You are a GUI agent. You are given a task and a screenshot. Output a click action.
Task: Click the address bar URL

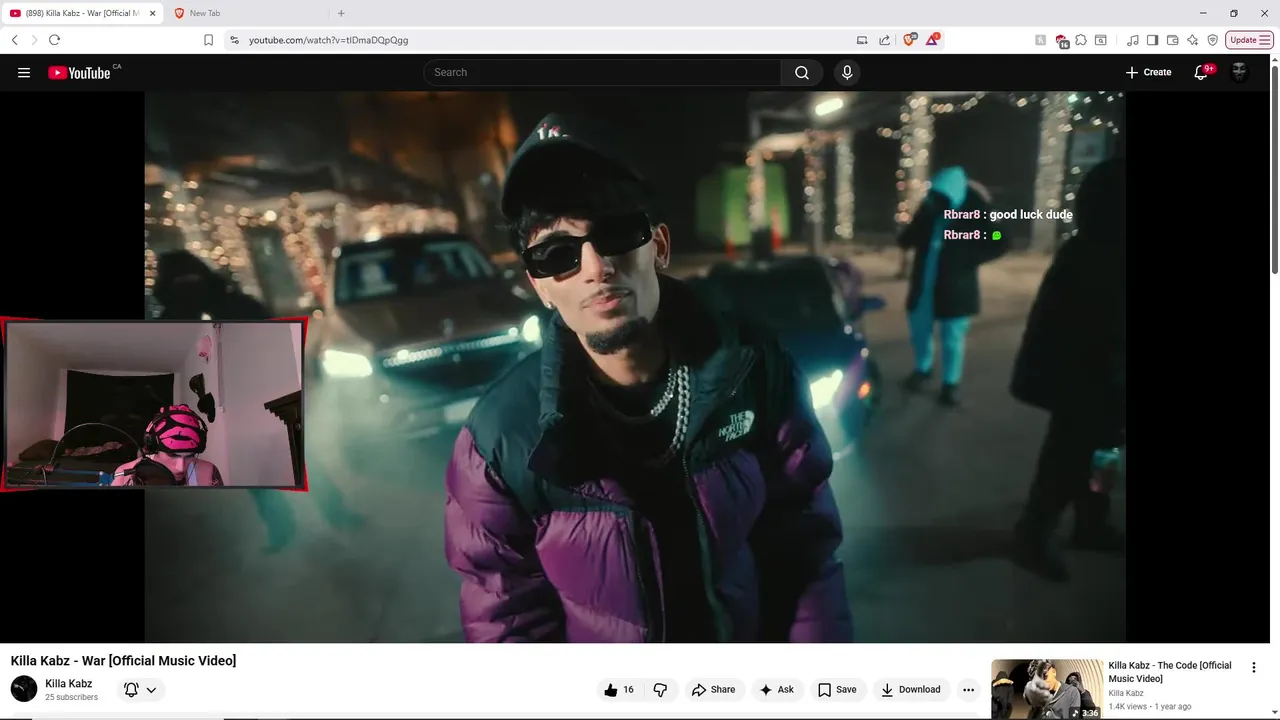(x=328, y=40)
